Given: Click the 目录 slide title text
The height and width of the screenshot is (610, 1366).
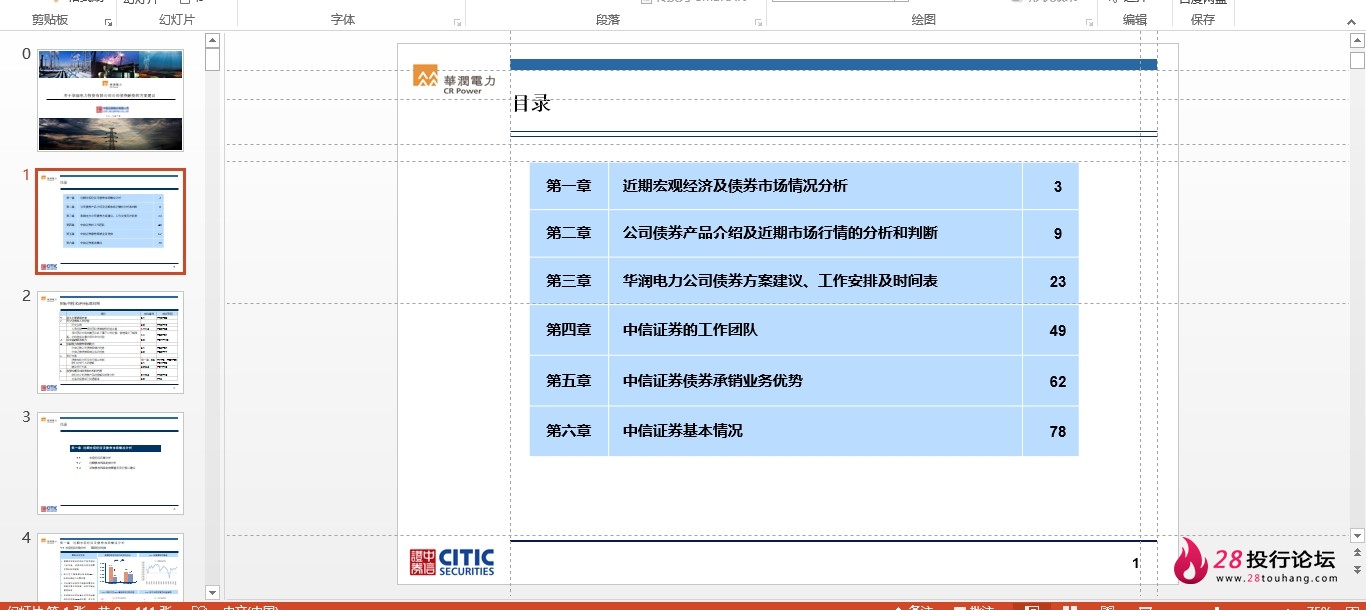Looking at the screenshot, I should (532, 103).
